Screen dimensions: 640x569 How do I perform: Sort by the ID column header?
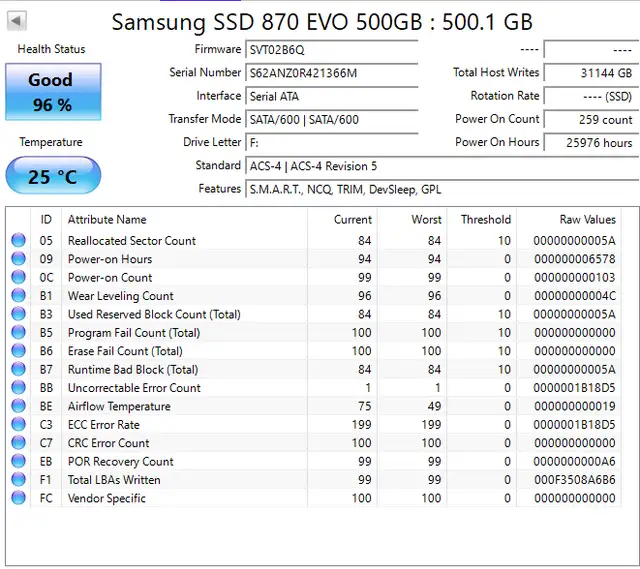pos(46,220)
